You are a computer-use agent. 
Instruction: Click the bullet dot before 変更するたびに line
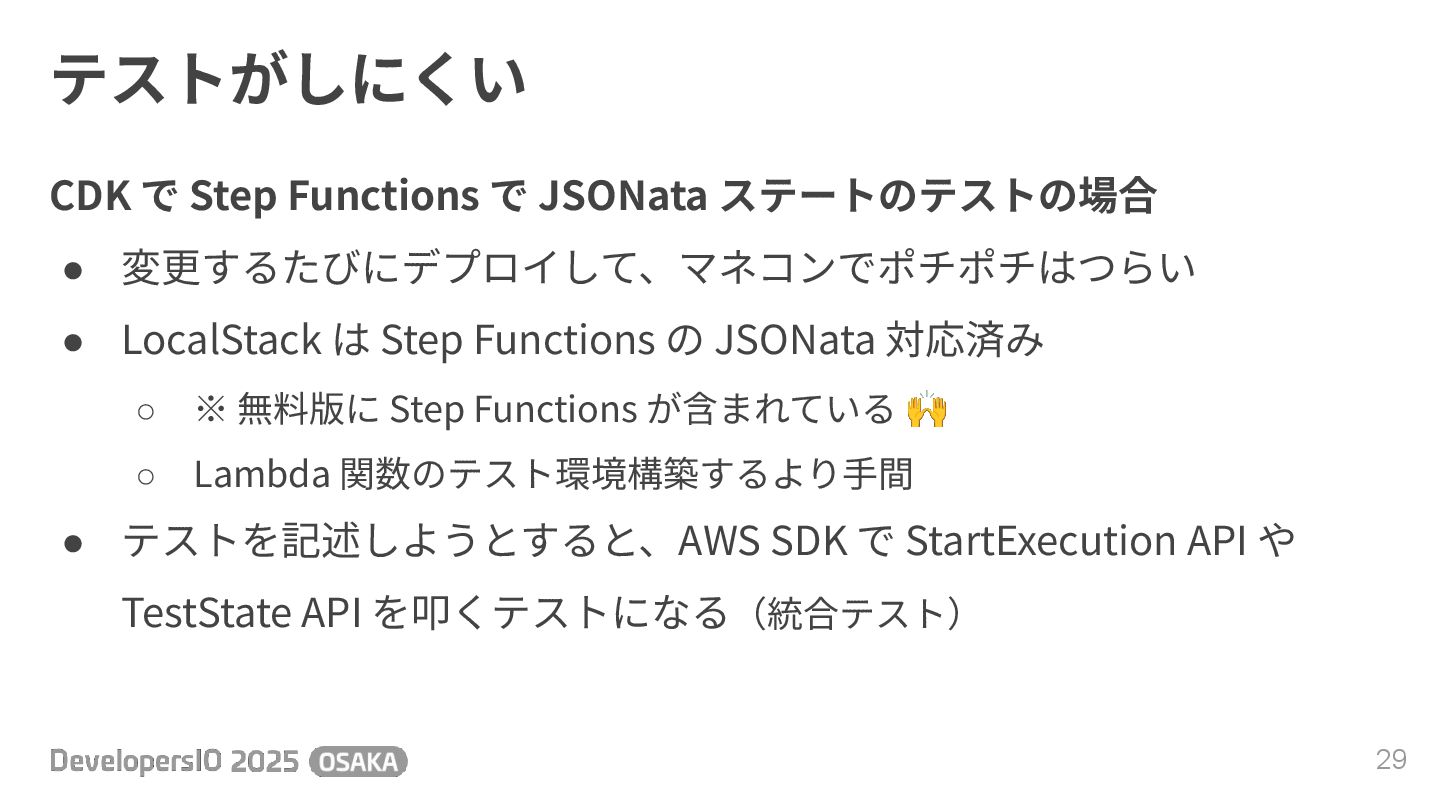[x=73, y=270]
